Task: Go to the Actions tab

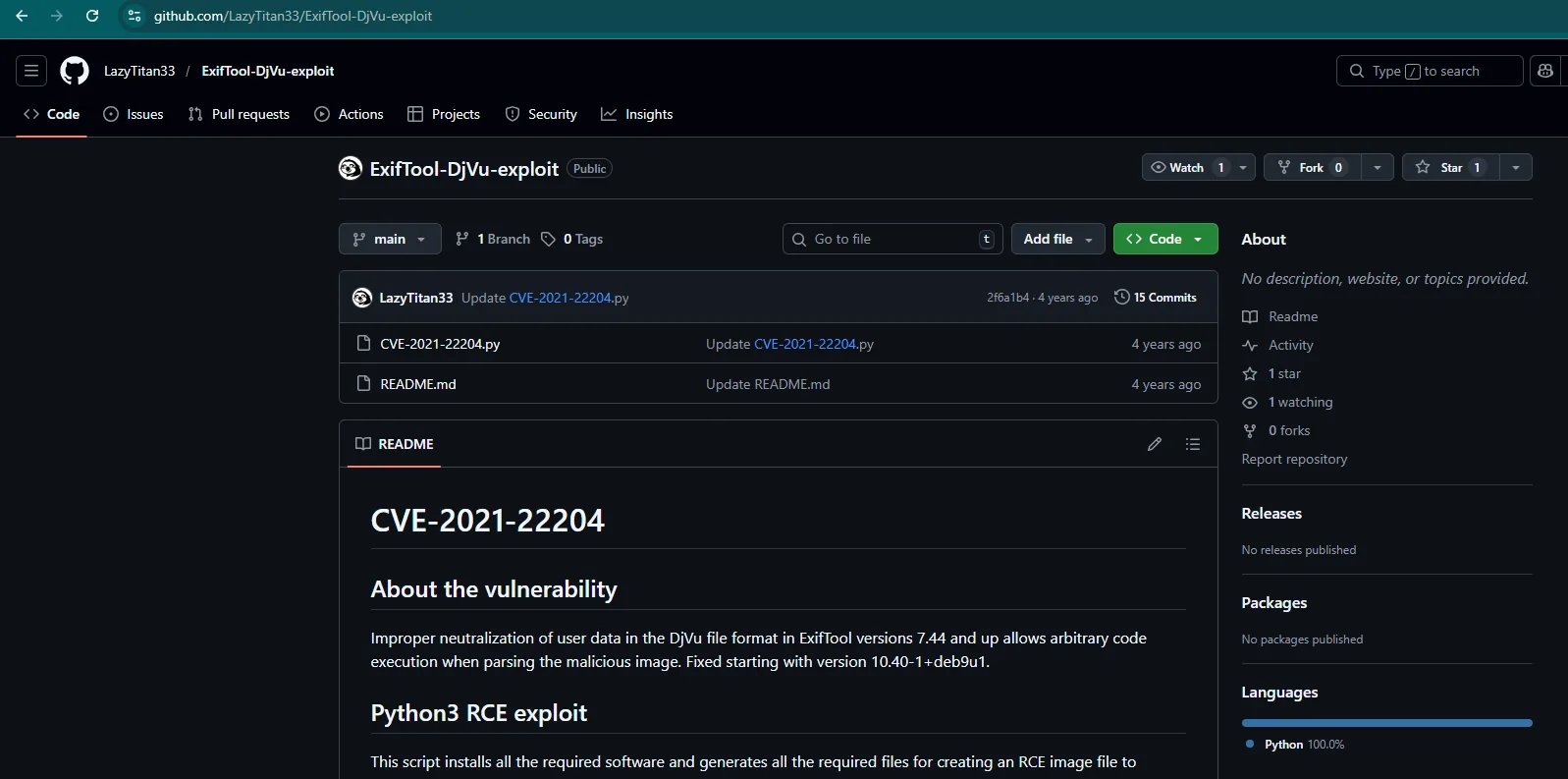Action: (350, 114)
